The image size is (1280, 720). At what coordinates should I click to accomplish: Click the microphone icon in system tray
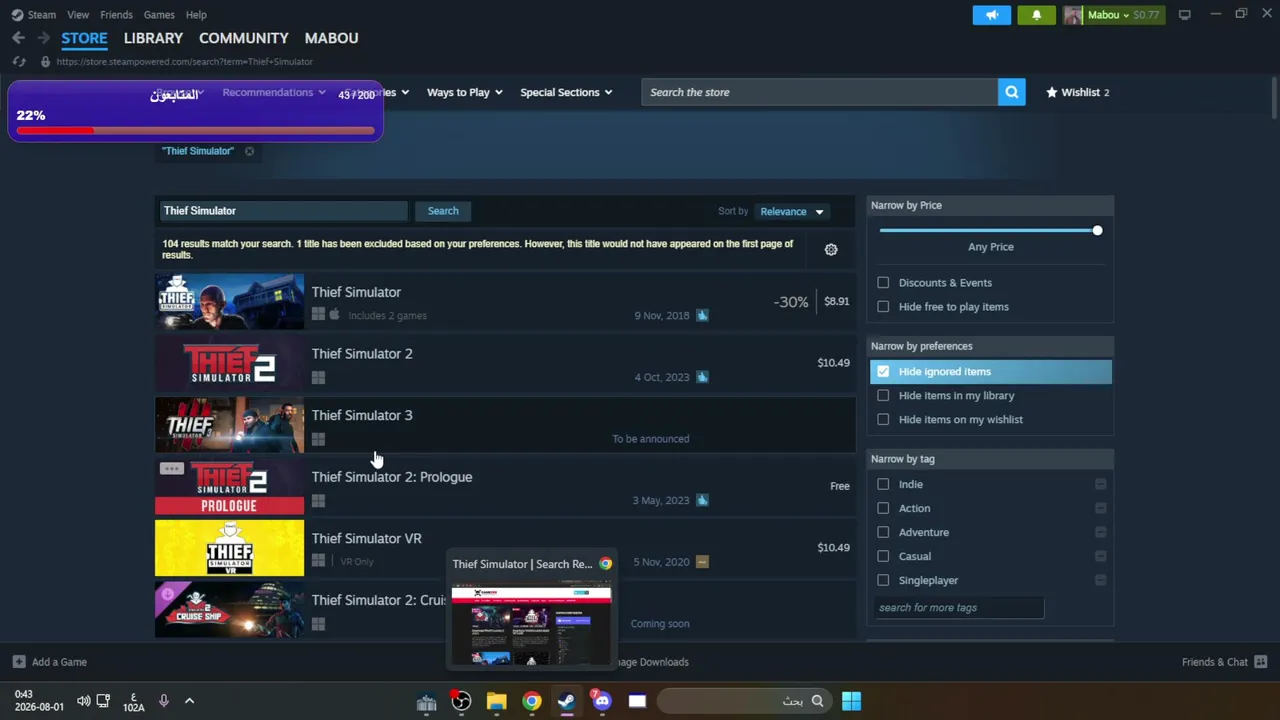(x=164, y=701)
